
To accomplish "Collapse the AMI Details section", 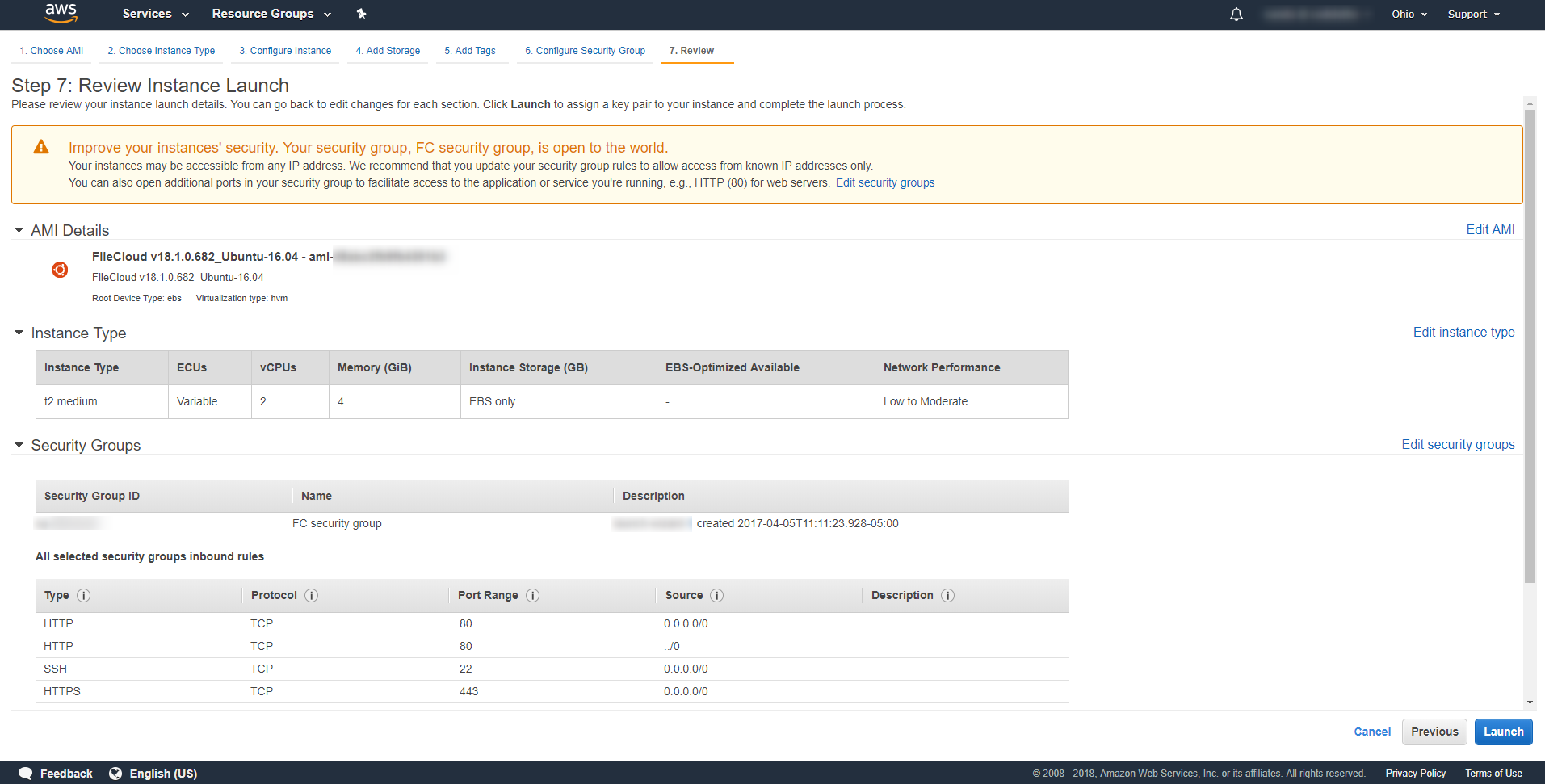I will point(19,230).
